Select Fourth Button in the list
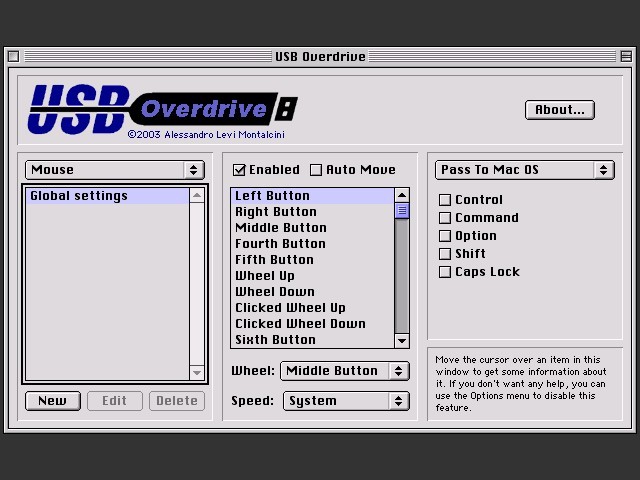 coord(313,244)
